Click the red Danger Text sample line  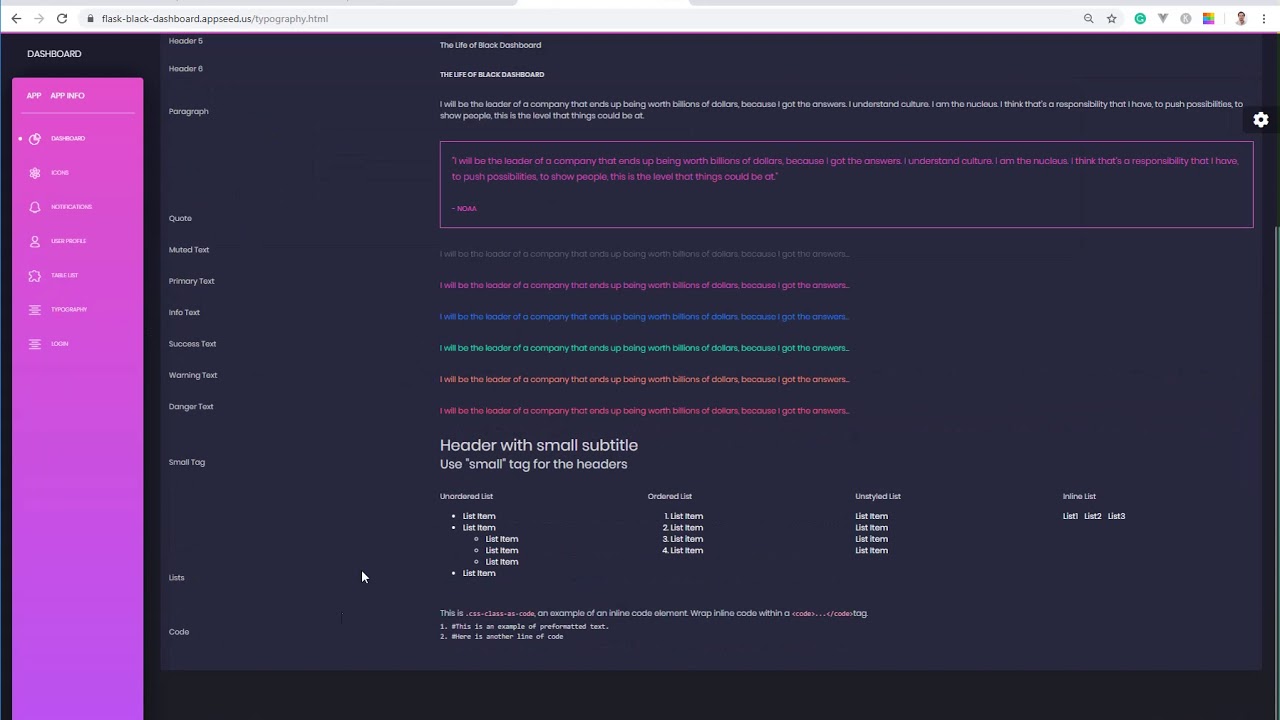click(x=644, y=411)
